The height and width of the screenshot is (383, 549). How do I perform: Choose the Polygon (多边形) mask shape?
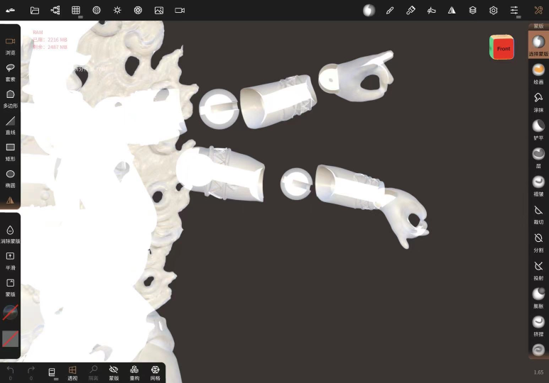(10, 98)
